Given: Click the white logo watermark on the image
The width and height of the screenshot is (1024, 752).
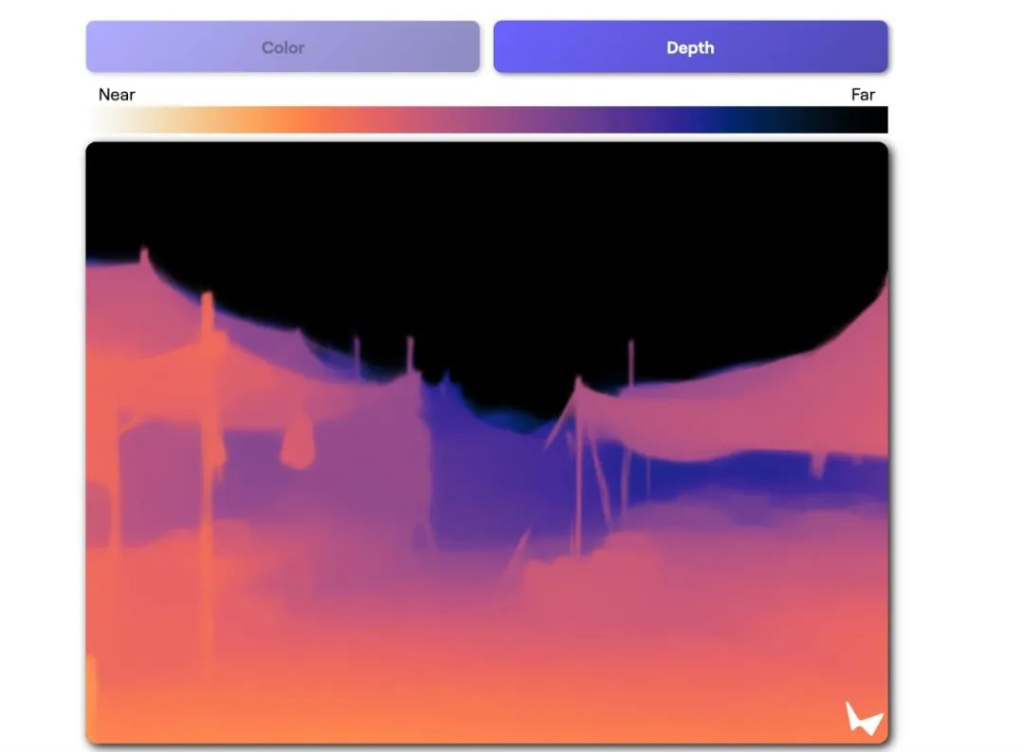Looking at the screenshot, I should (x=863, y=718).
